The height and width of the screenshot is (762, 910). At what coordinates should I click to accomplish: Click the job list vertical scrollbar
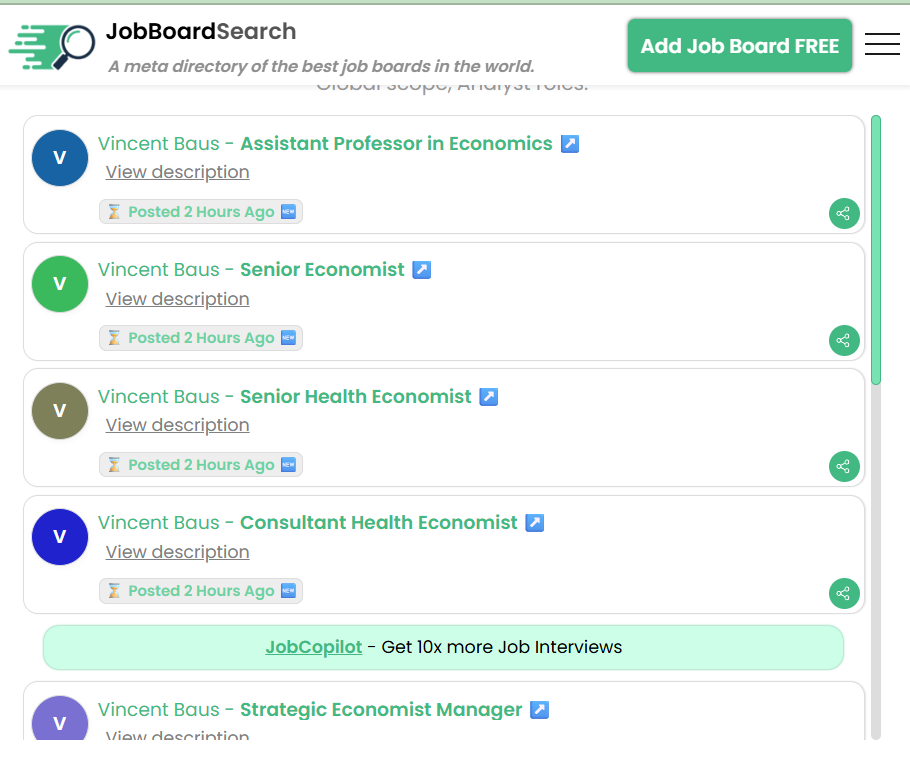876,250
